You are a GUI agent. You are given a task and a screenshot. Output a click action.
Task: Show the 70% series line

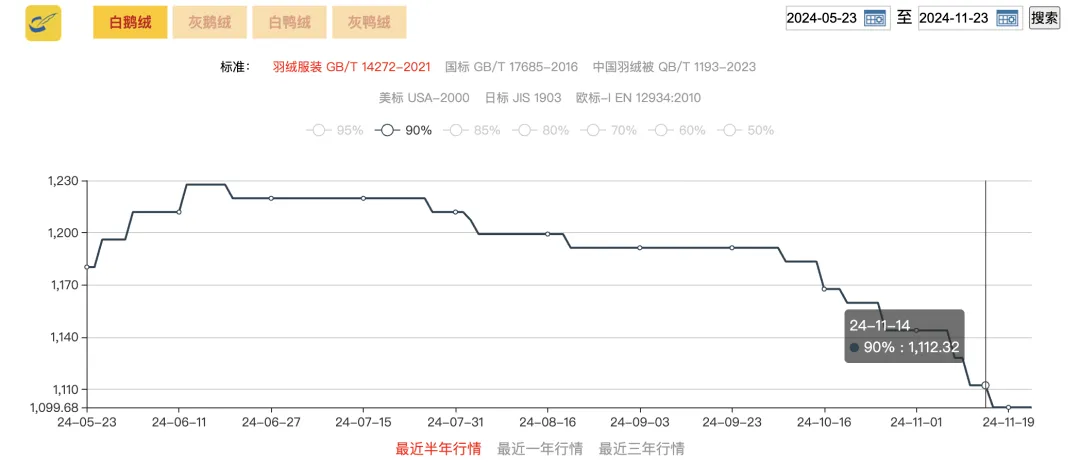[x=608, y=130]
